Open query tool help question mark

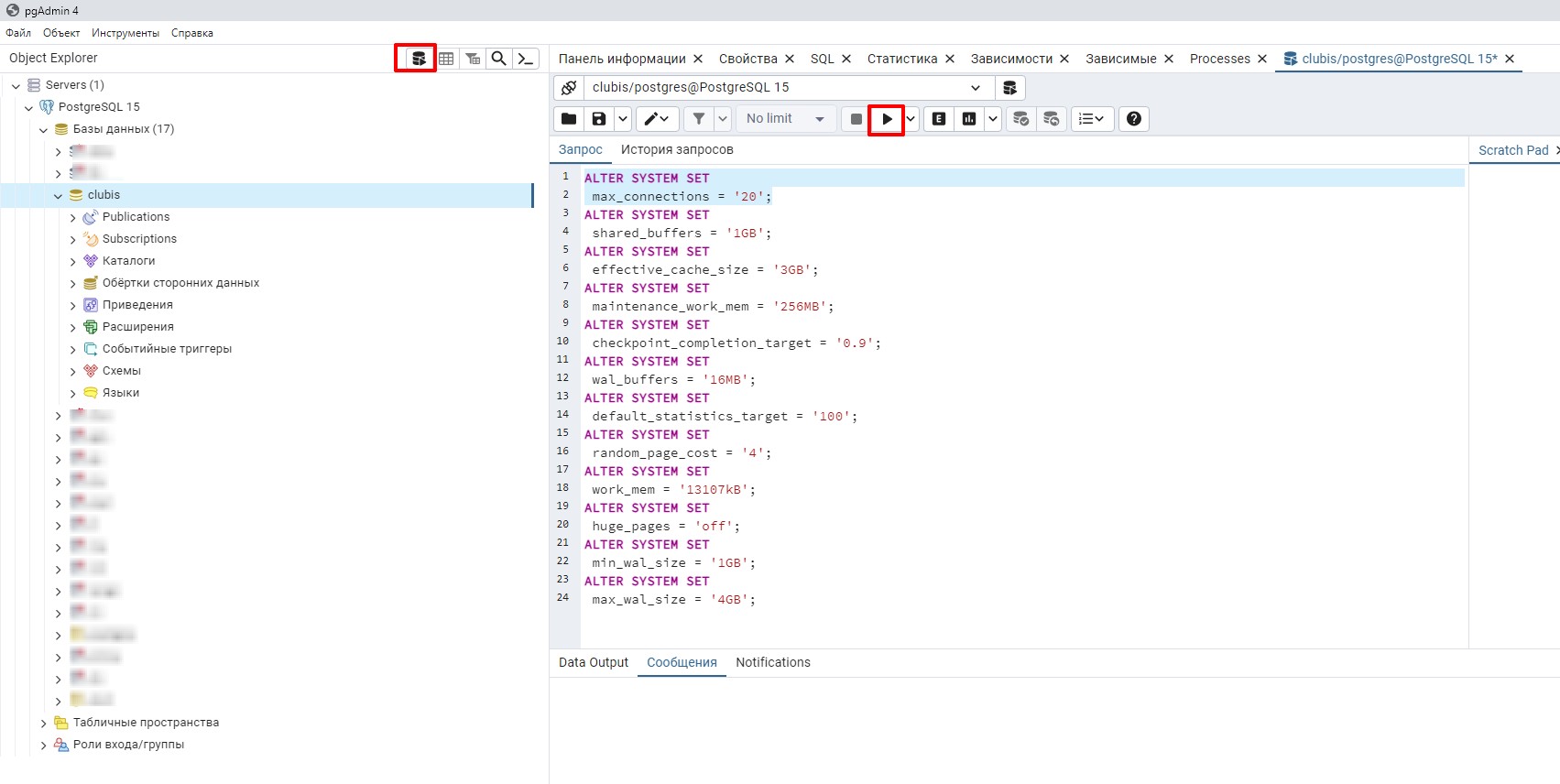(1134, 119)
